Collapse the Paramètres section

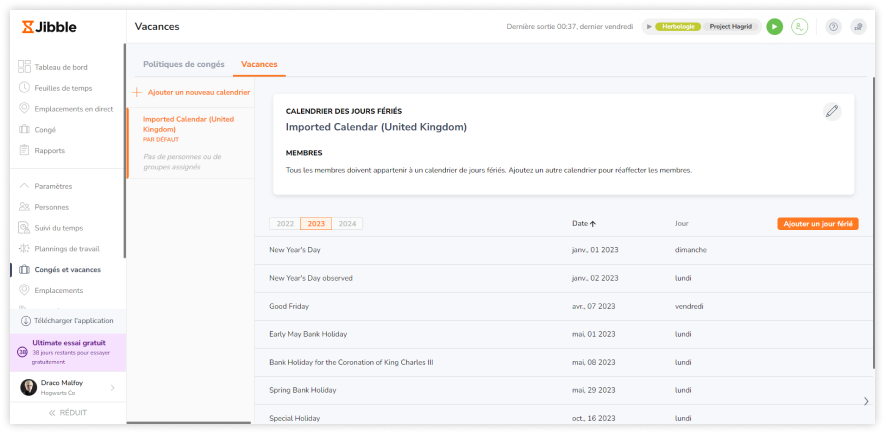pyautogui.click(x=24, y=186)
